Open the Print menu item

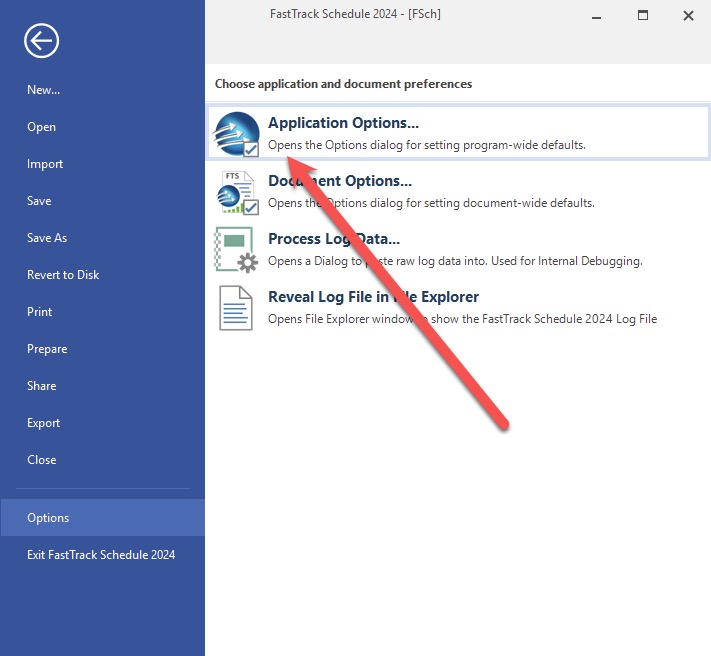[x=40, y=312]
